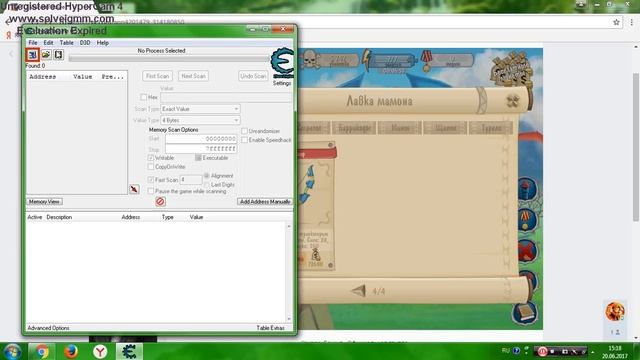Toggle the Hex checkbox

[143, 97]
